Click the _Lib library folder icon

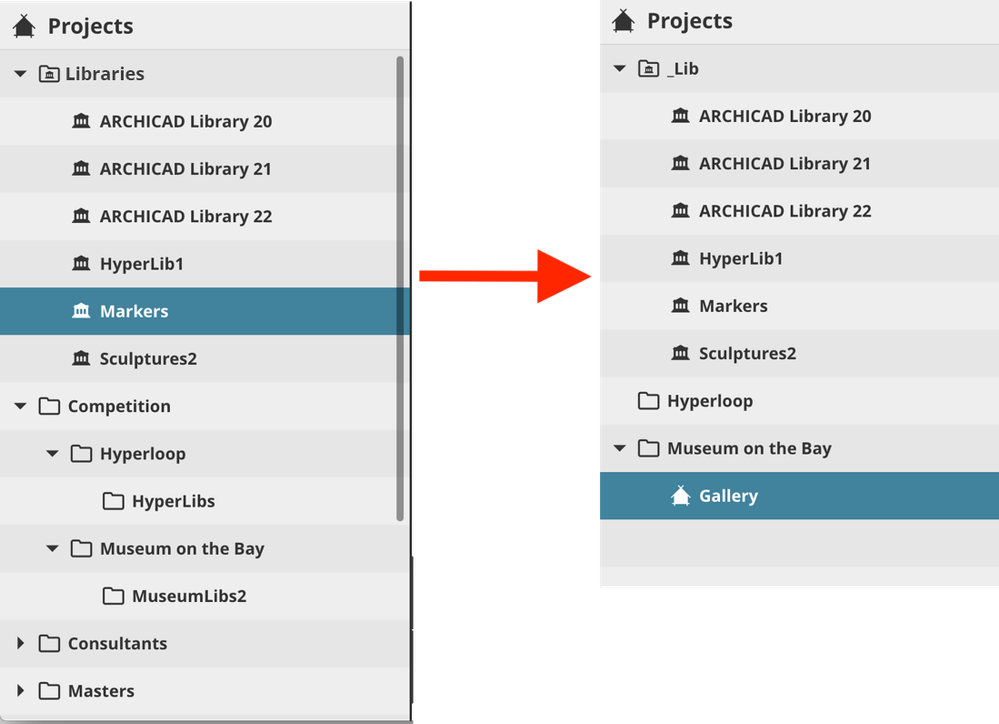pyautogui.click(x=649, y=69)
